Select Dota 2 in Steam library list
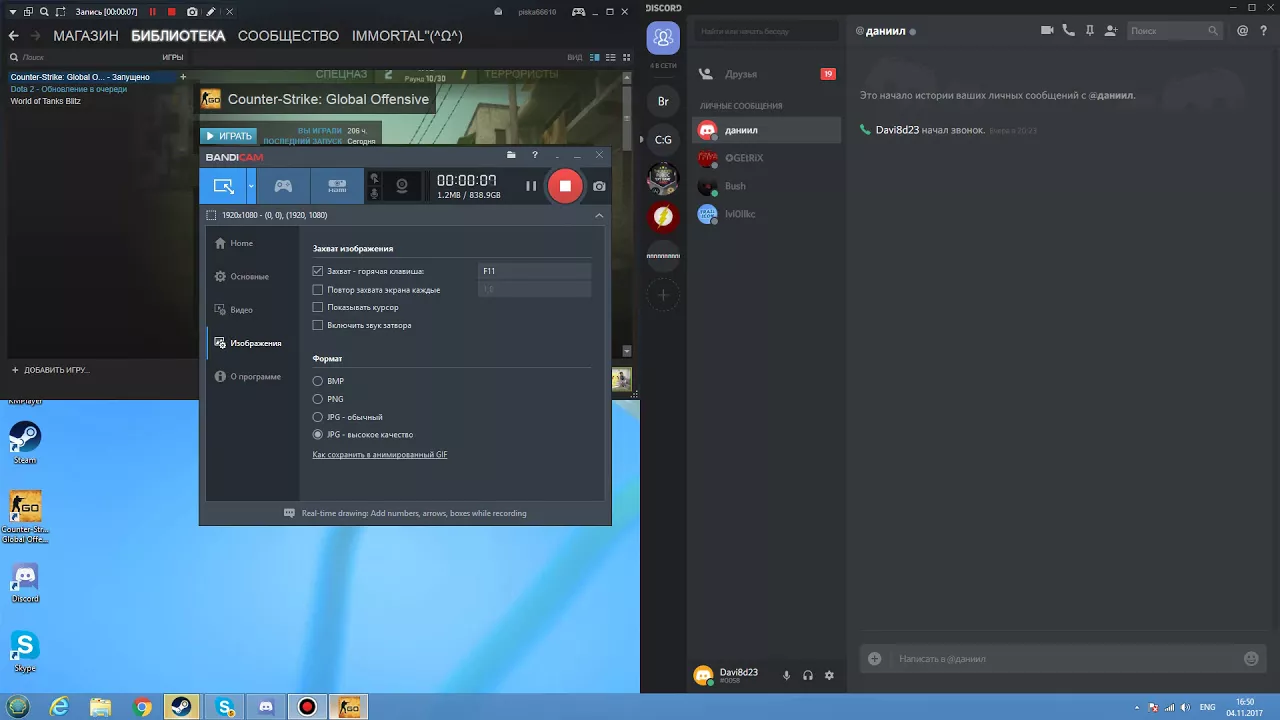1280x720 pixels. point(69,89)
